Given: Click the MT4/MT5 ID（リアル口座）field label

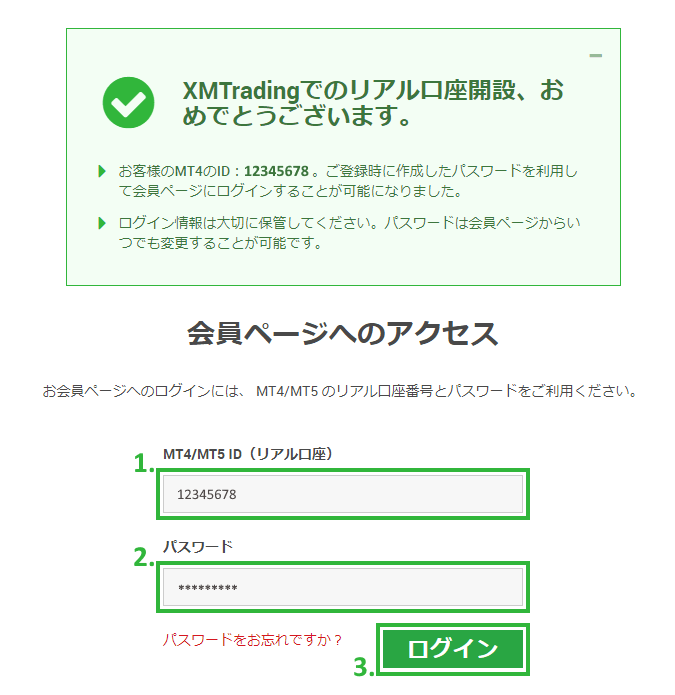Looking at the screenshot, I should pyautogui.click(x=248, y=454).
